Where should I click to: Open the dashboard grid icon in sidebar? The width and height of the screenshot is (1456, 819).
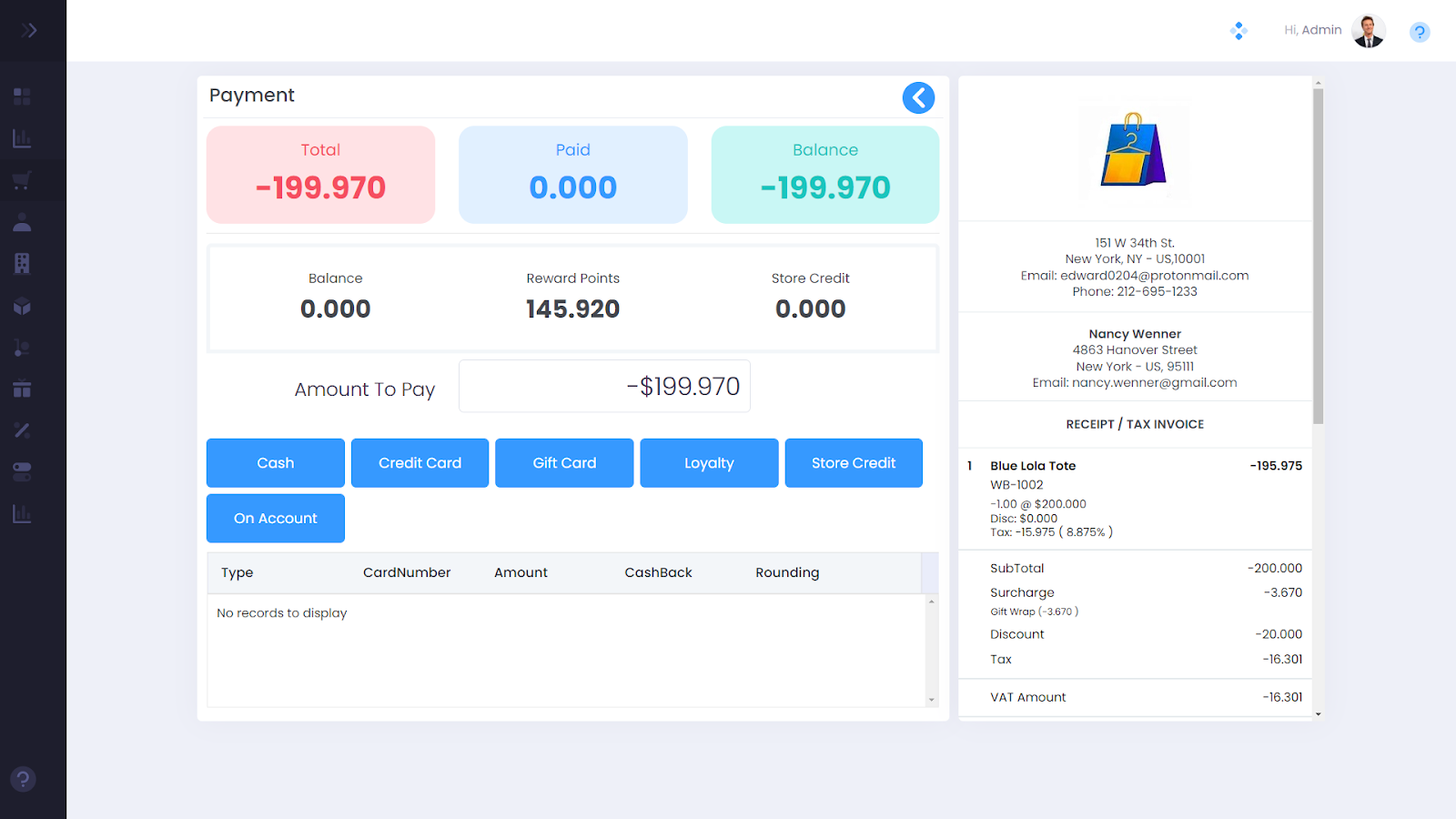pyautogui.click(x=22, y=96)
